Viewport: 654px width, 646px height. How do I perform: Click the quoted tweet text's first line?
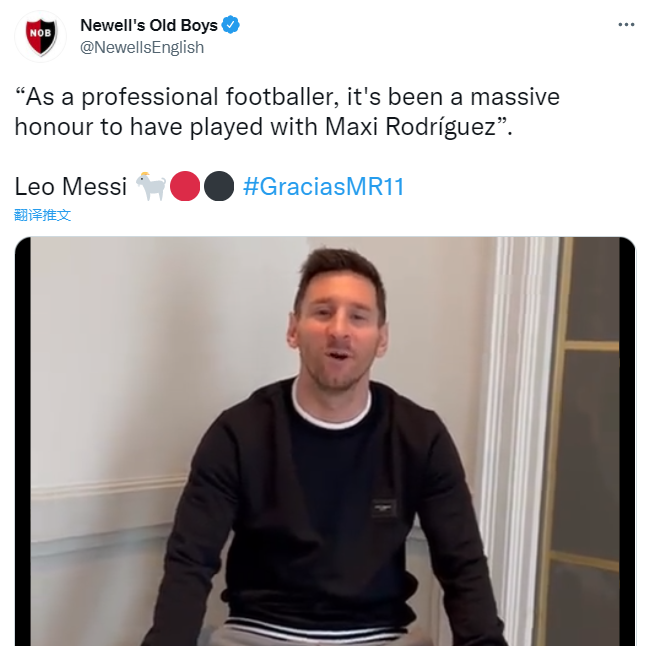tap(287, 97)
